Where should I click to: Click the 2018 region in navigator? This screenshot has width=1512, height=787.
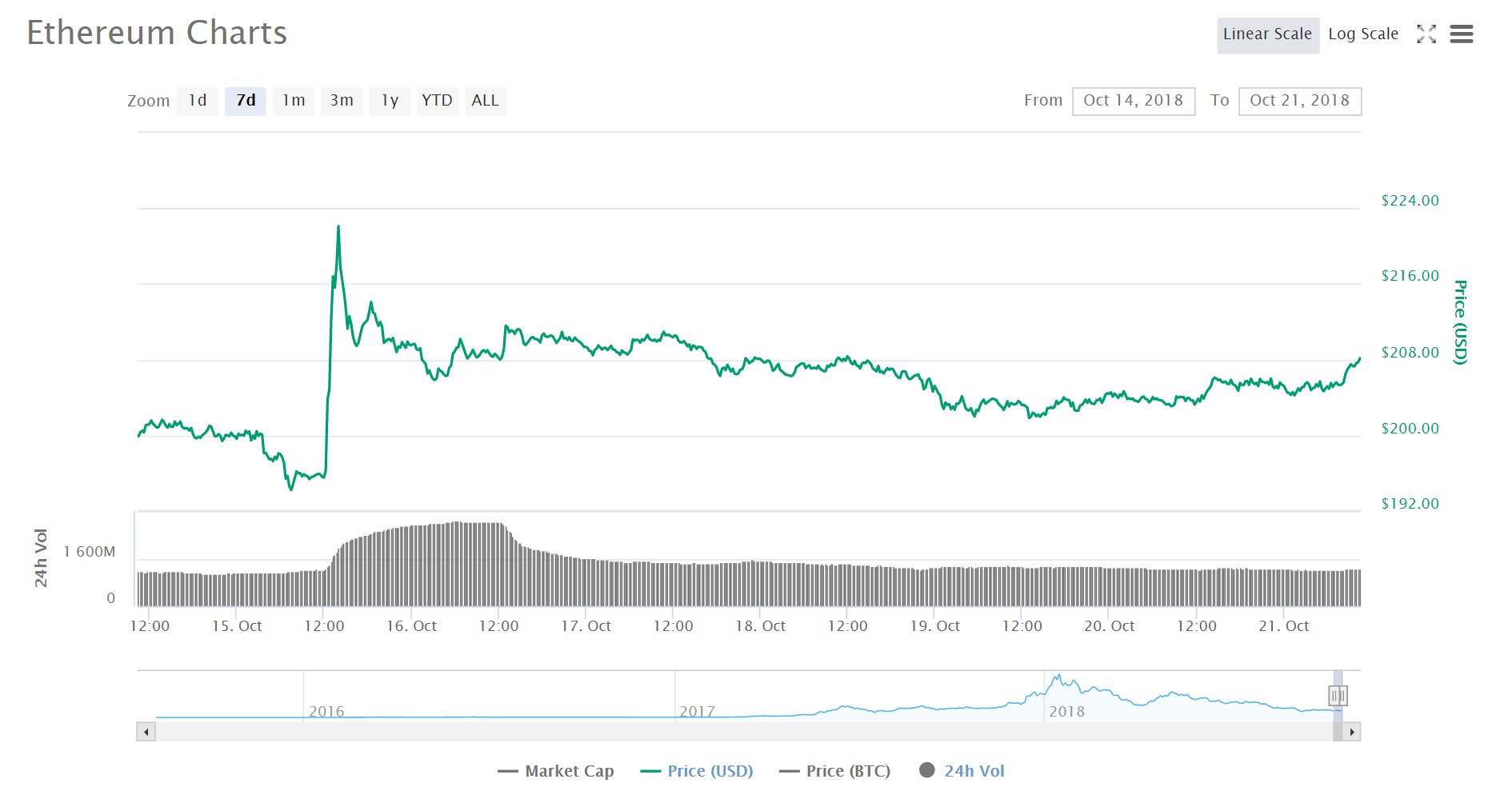pos(1067,711)
